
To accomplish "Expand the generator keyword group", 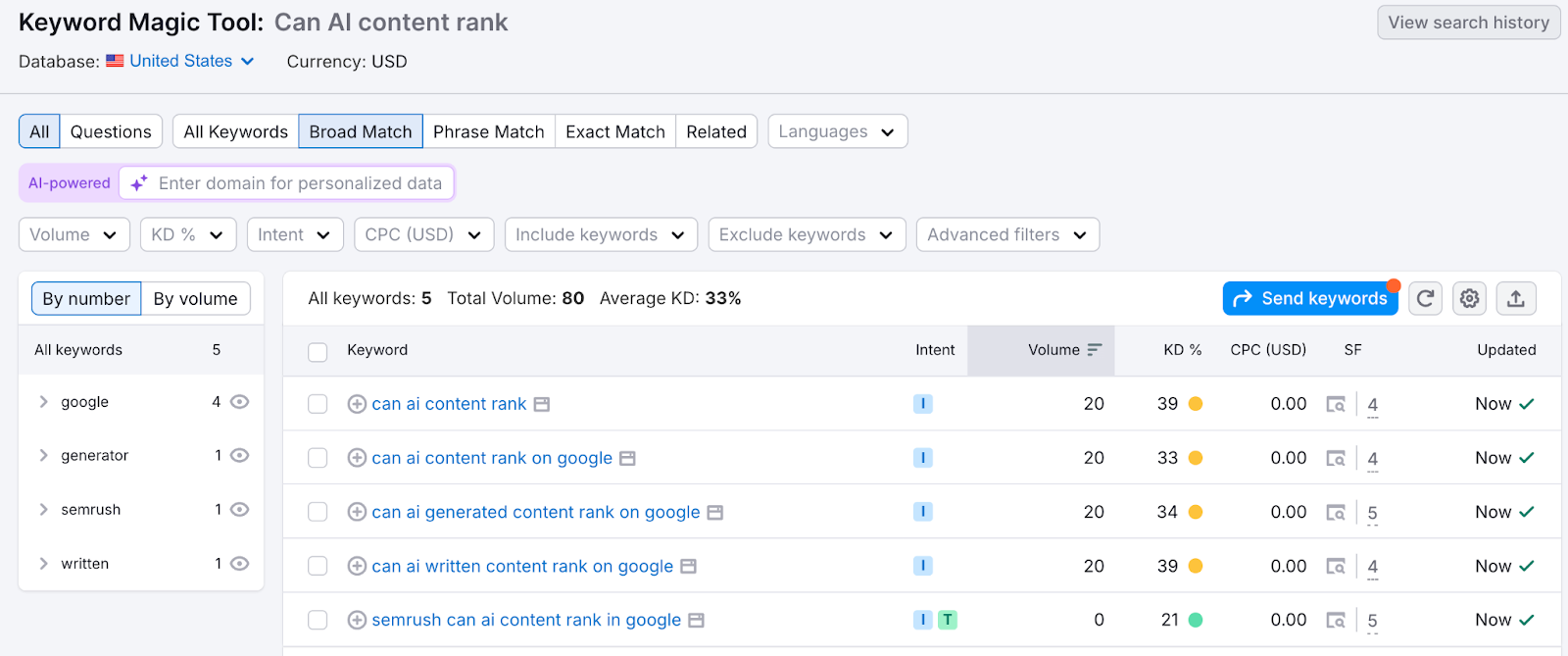I will [43, 455].
